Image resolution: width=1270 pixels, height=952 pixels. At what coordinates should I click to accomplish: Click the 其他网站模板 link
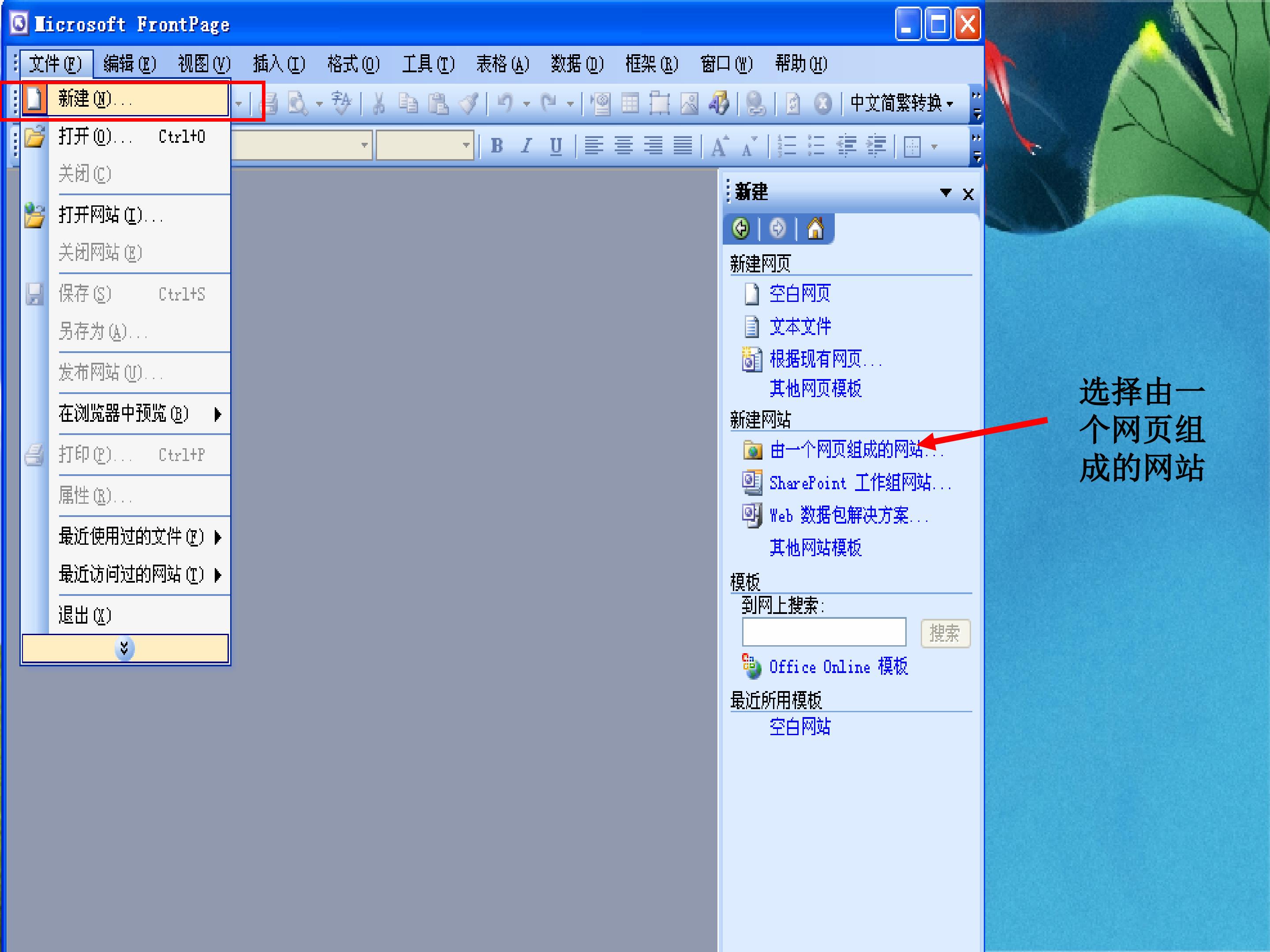pos(815,547)
